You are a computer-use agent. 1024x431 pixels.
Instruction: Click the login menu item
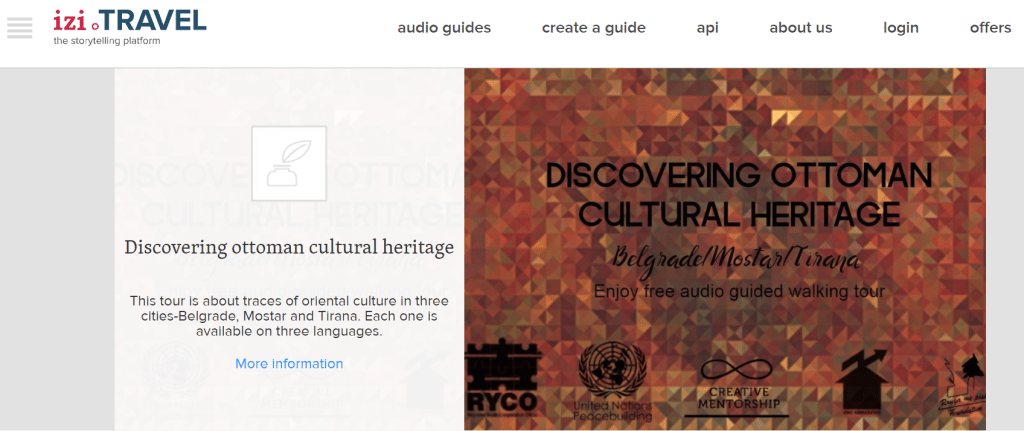(x=901, y=28)
